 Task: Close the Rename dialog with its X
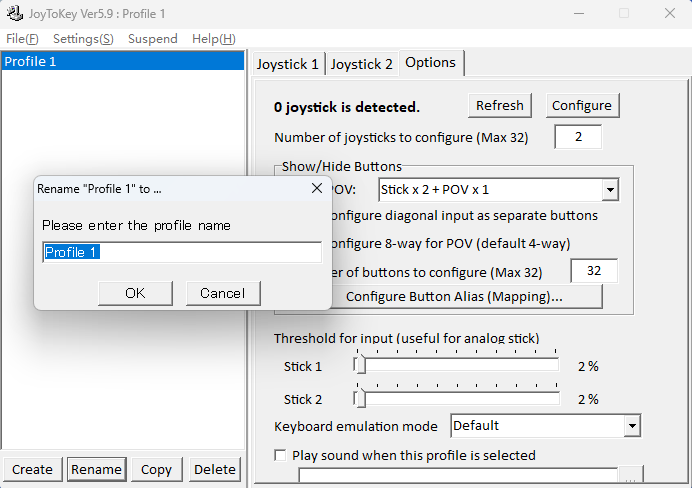[316, 188]
